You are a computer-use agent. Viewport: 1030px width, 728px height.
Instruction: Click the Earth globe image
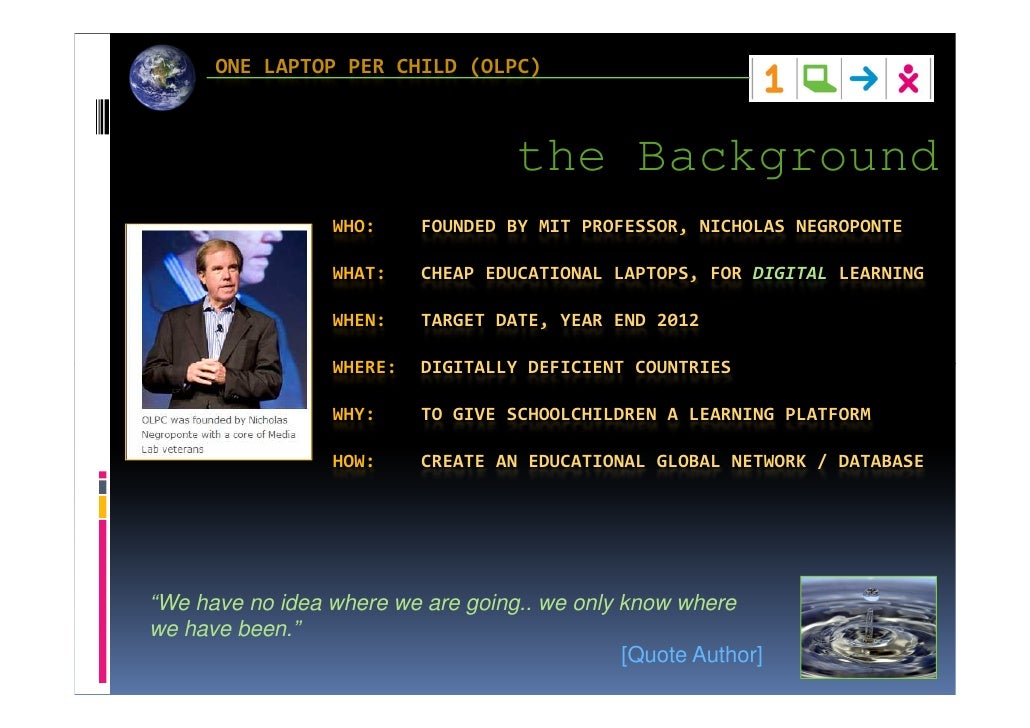[x=162, y=77]
